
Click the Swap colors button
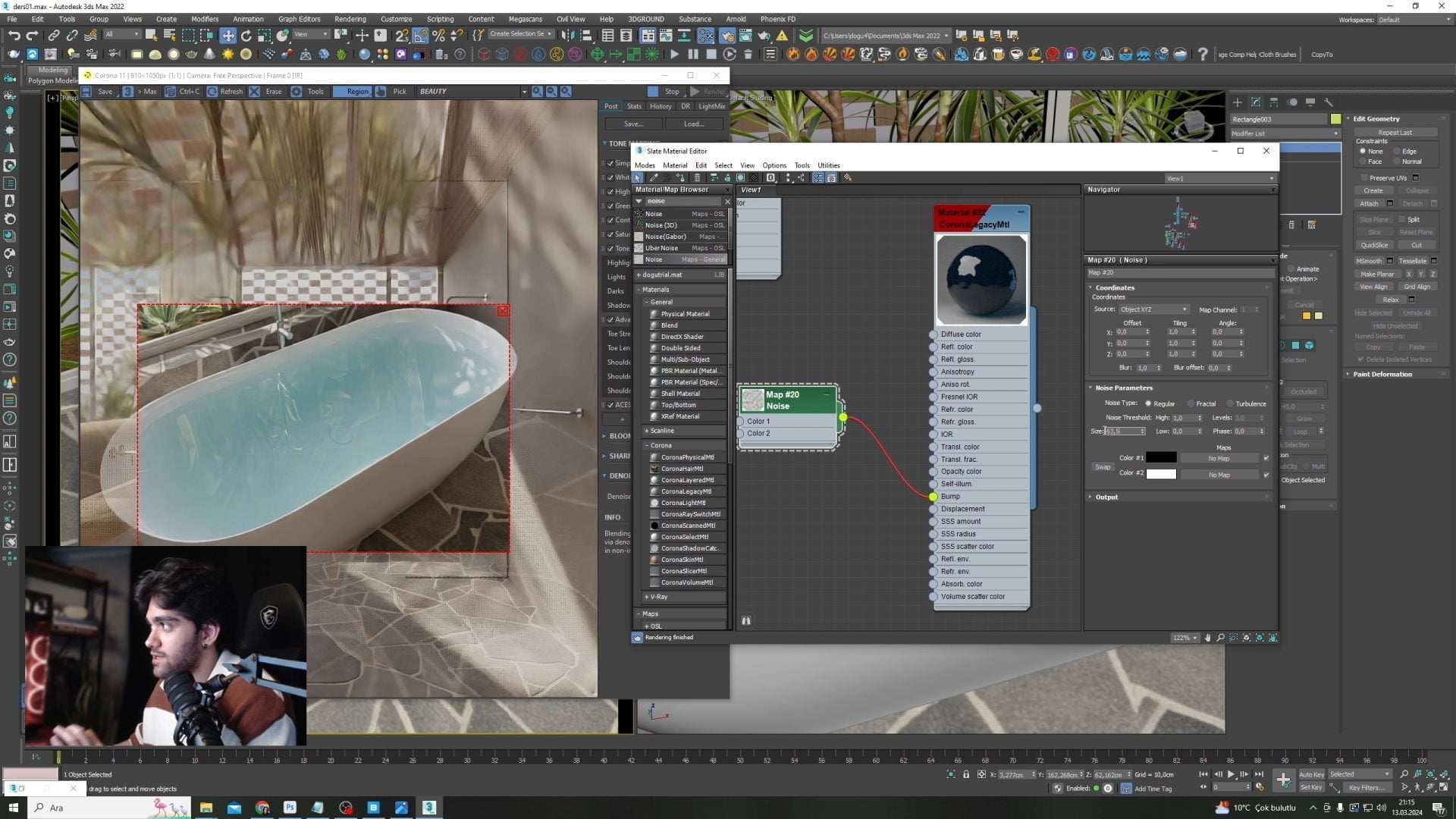pos(1102,467)
